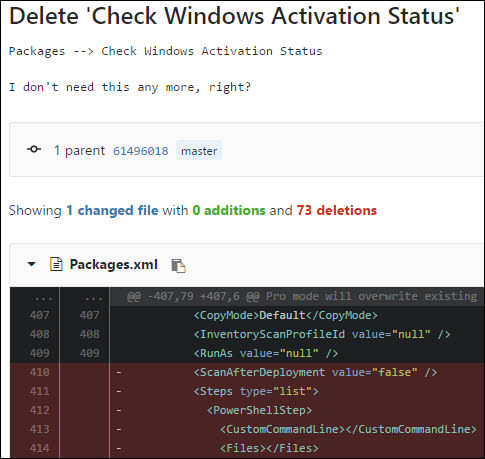Click the Packages.xml document file icon
Viewport: 485px width, 459px height.
tap(56, 264)
